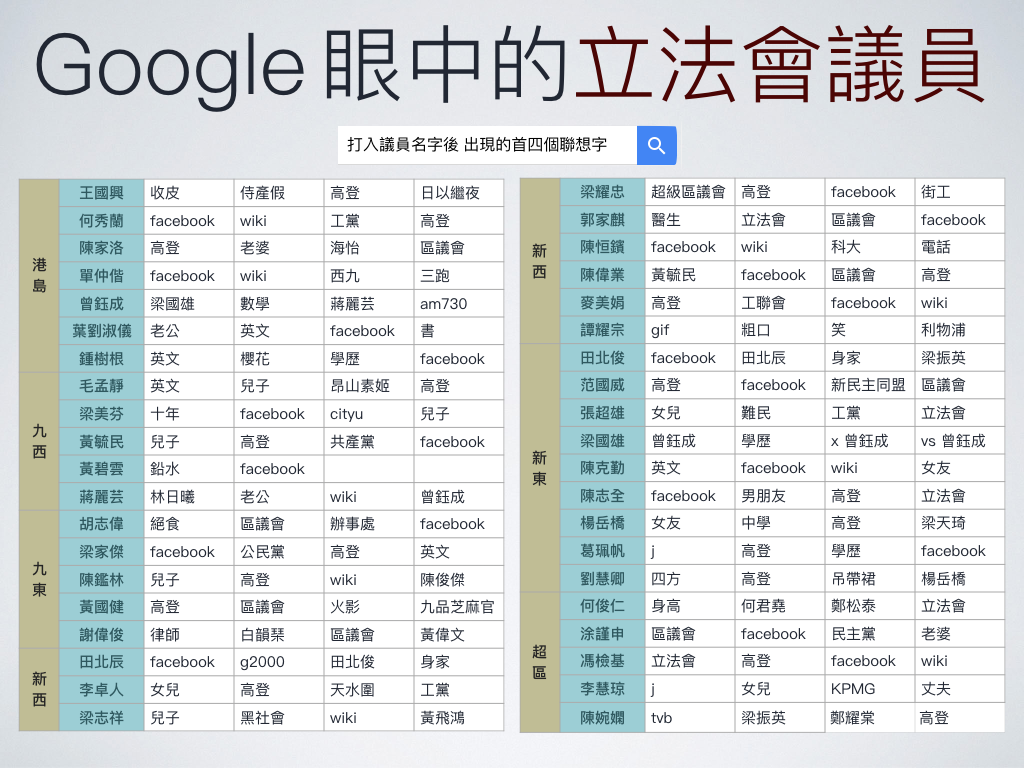1024x768 pixels.
Task: Click the cityu cell
Action: coord(369,414)
